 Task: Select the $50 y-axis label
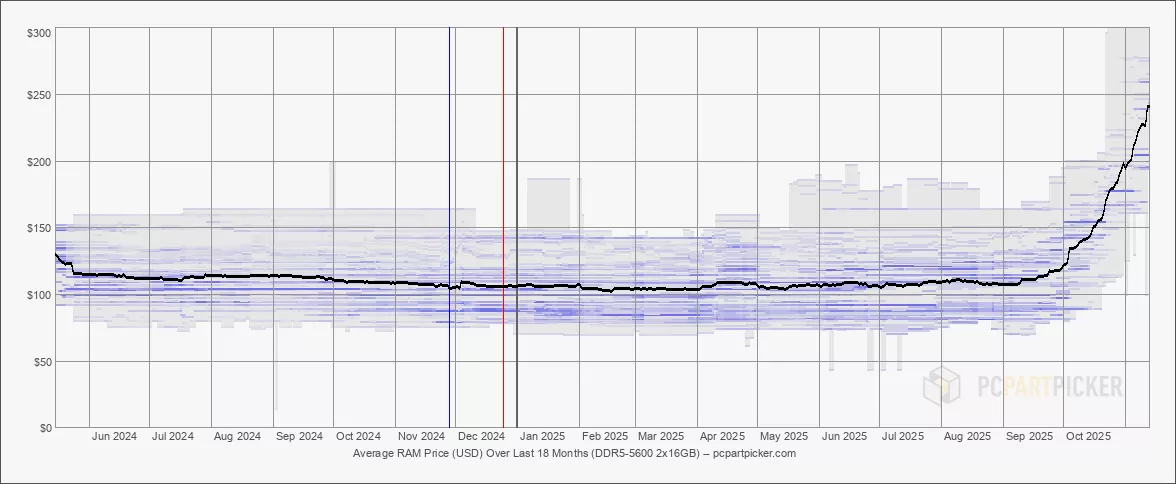click(x=42, y=361)
